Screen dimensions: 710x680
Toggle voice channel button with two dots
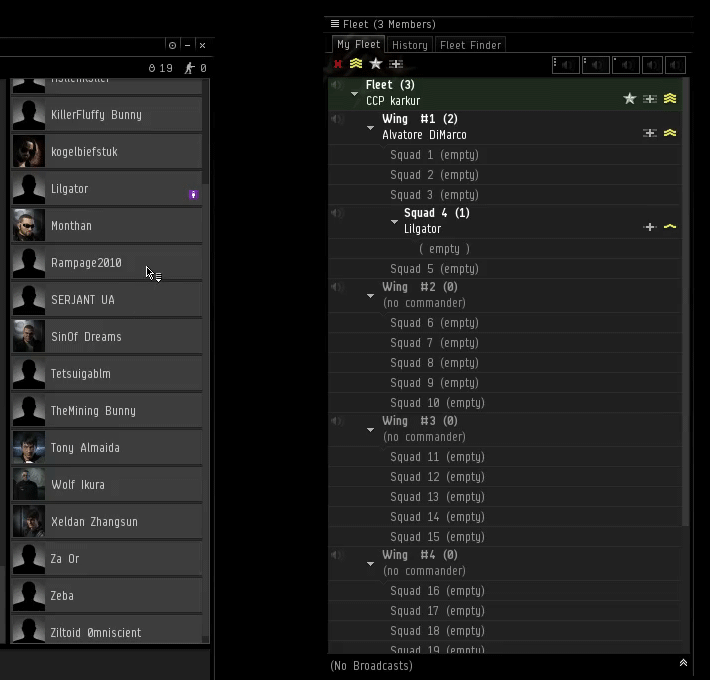595,65
